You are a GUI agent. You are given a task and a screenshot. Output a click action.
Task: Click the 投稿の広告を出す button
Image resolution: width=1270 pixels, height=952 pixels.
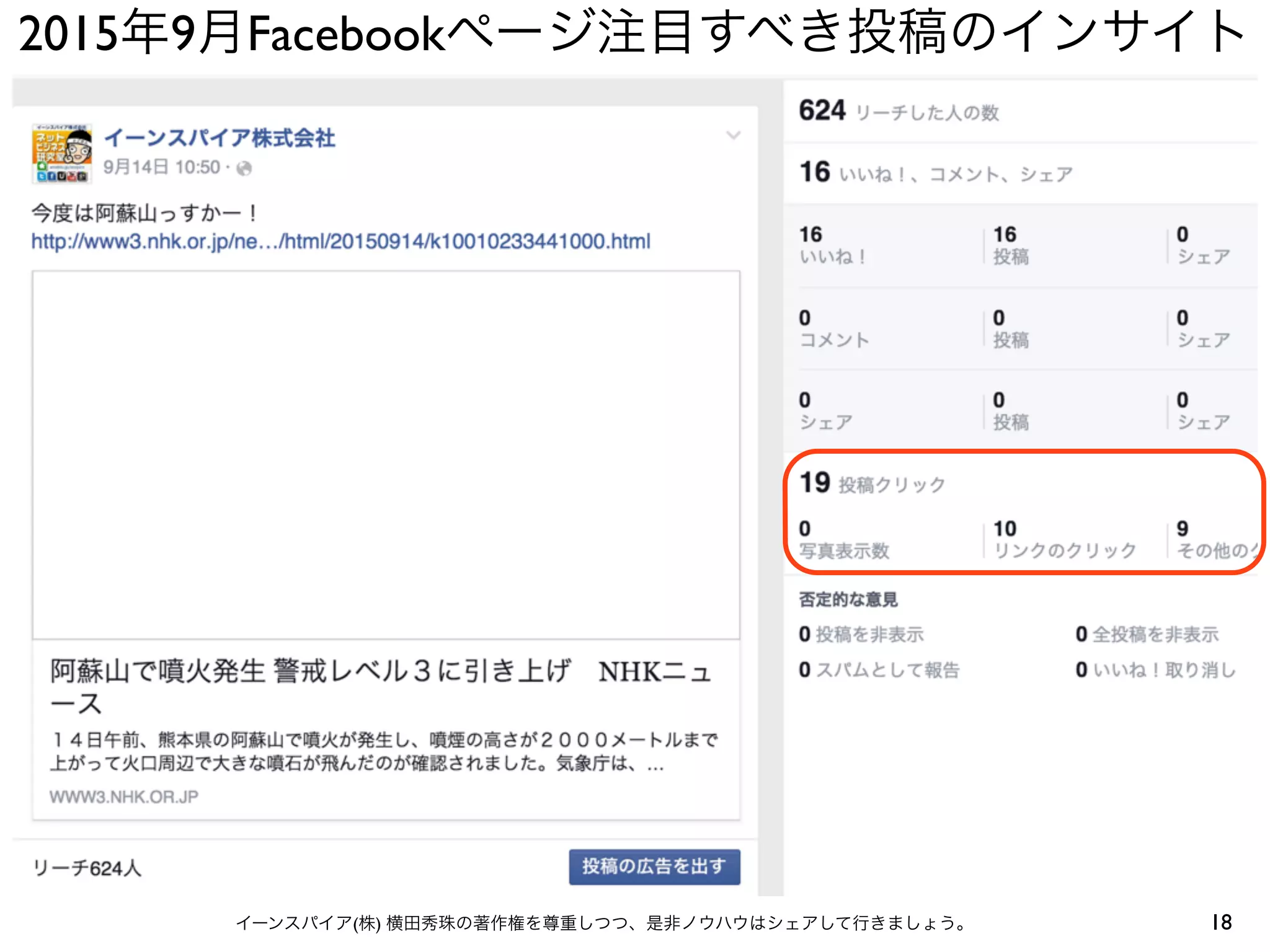(x=654, y=866)
